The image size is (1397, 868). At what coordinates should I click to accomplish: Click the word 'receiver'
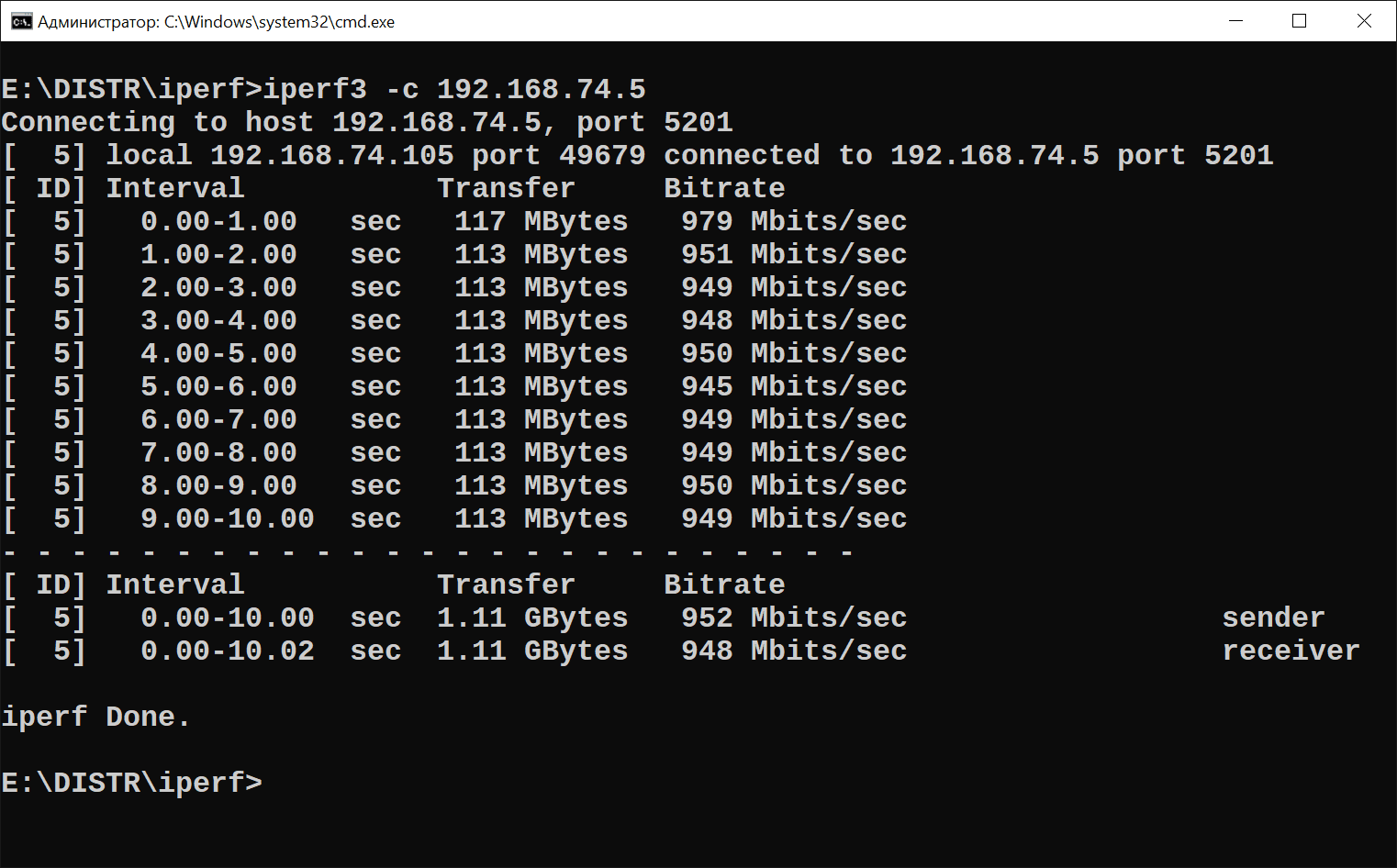click(1291, 651)
